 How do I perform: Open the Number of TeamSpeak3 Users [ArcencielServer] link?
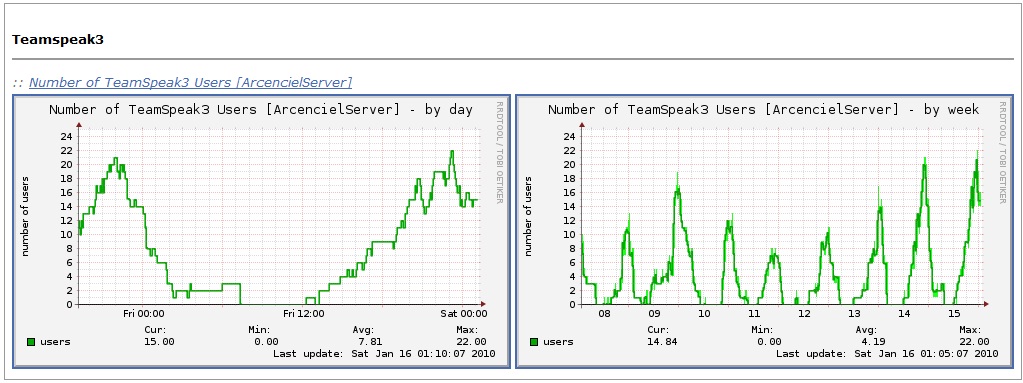[x=191, y=82]
